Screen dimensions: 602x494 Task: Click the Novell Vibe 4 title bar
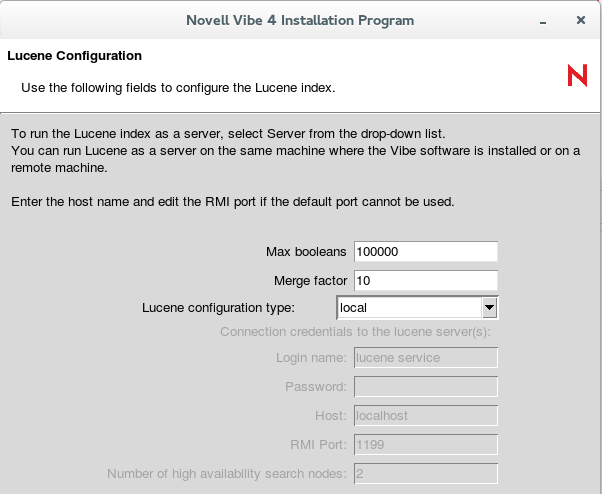coord(300,20)
